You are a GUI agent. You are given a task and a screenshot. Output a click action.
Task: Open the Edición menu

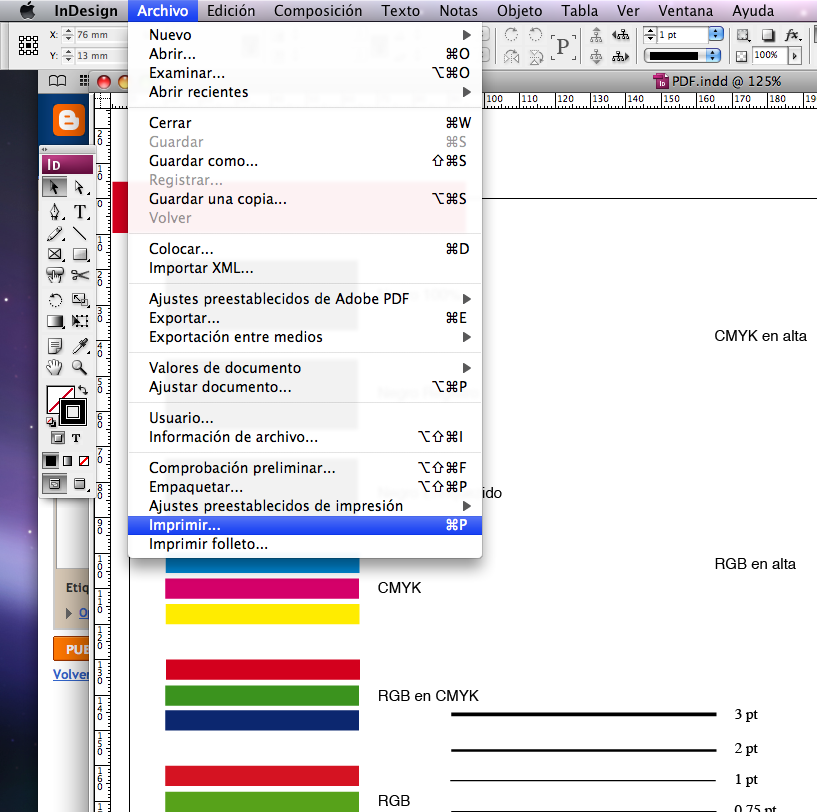click(x=231, y=10)
